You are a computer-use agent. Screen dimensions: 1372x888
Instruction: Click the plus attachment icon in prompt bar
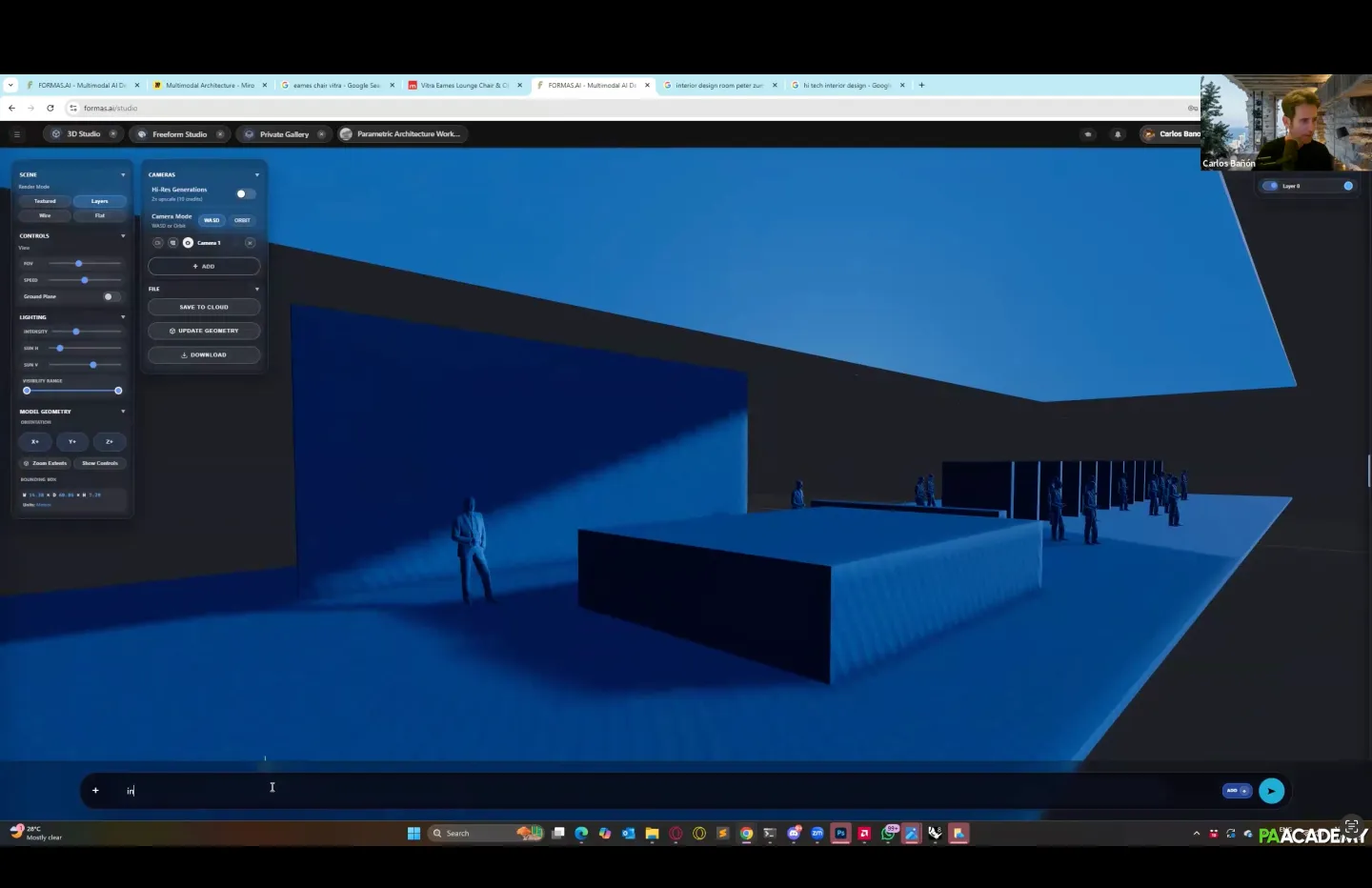95,791
